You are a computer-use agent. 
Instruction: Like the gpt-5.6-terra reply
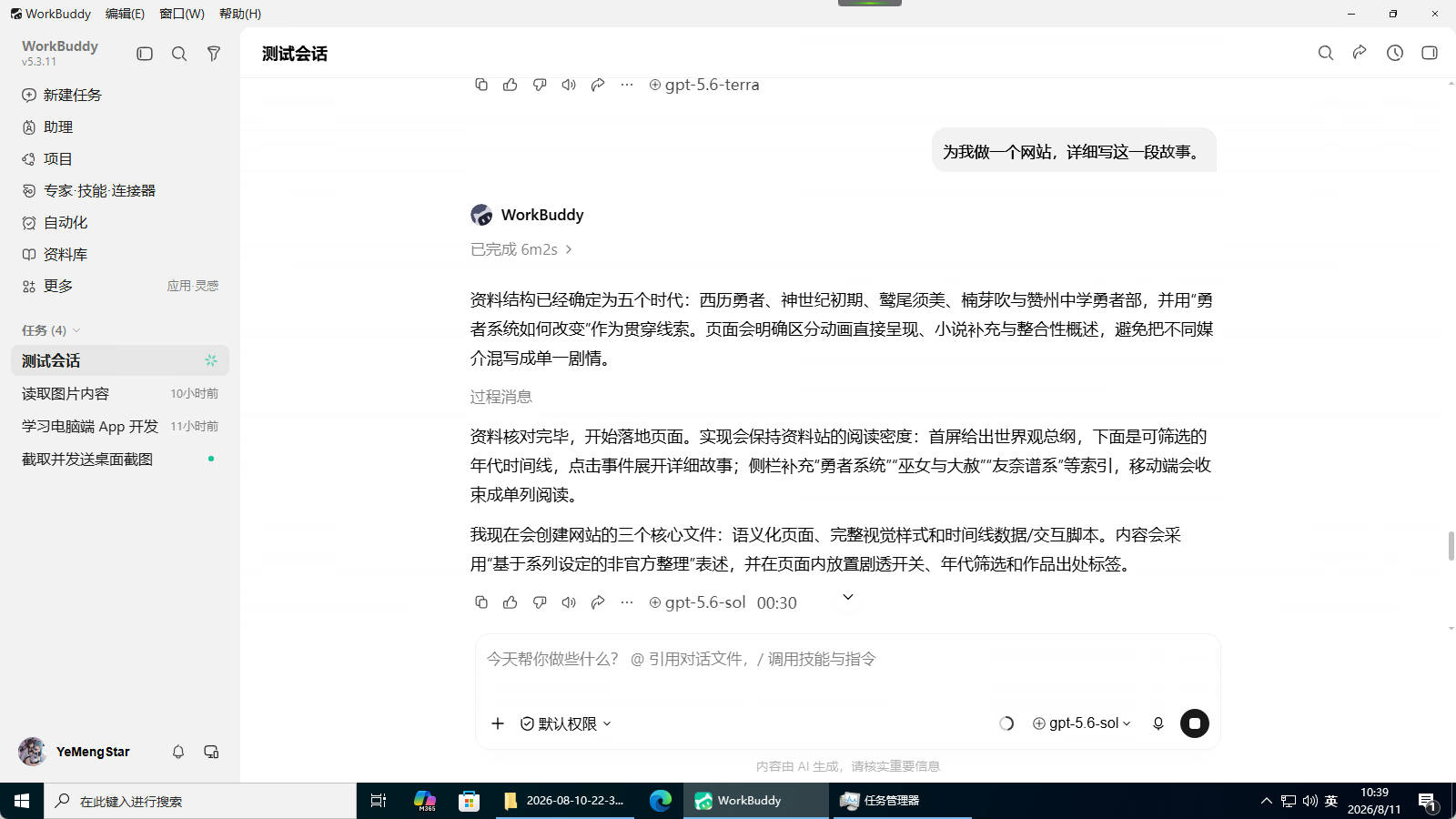pos(511,85)
